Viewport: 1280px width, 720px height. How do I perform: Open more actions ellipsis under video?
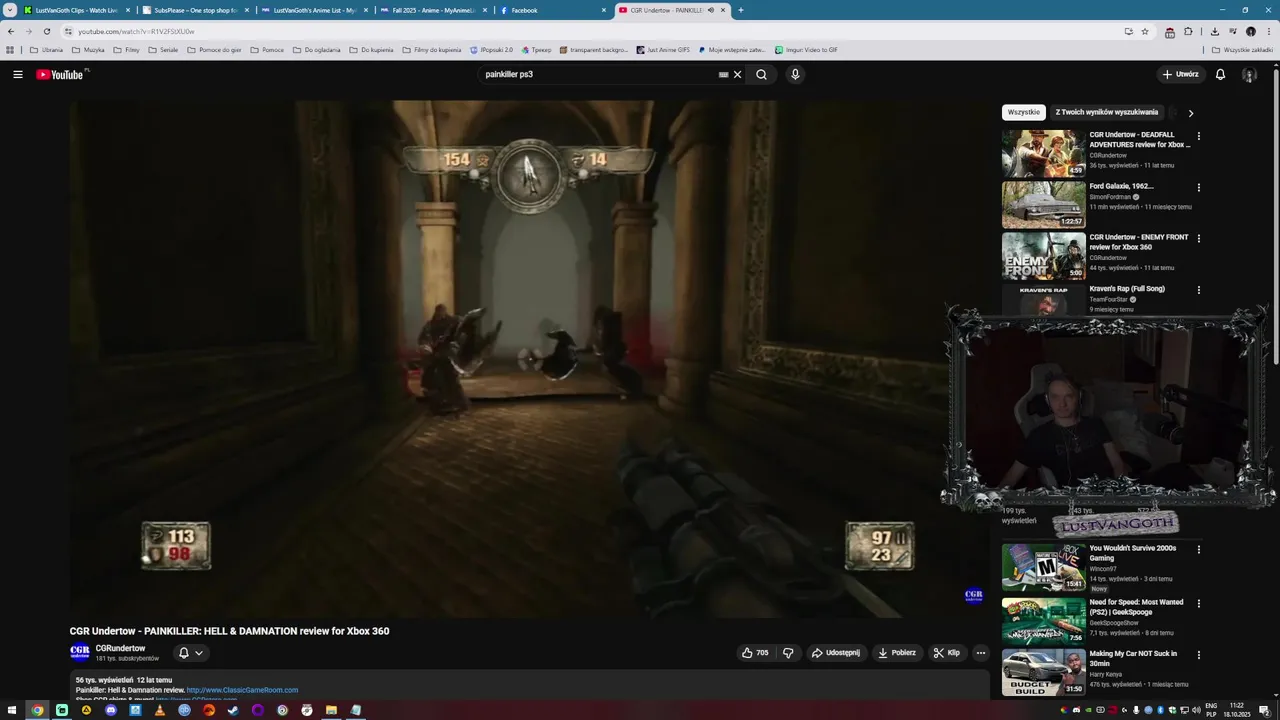981,653
